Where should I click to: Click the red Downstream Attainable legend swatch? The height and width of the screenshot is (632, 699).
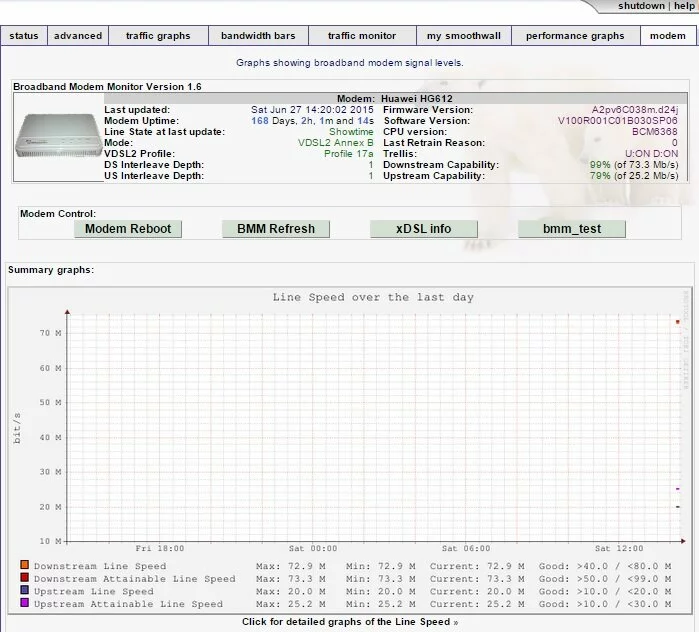(24, 579)
